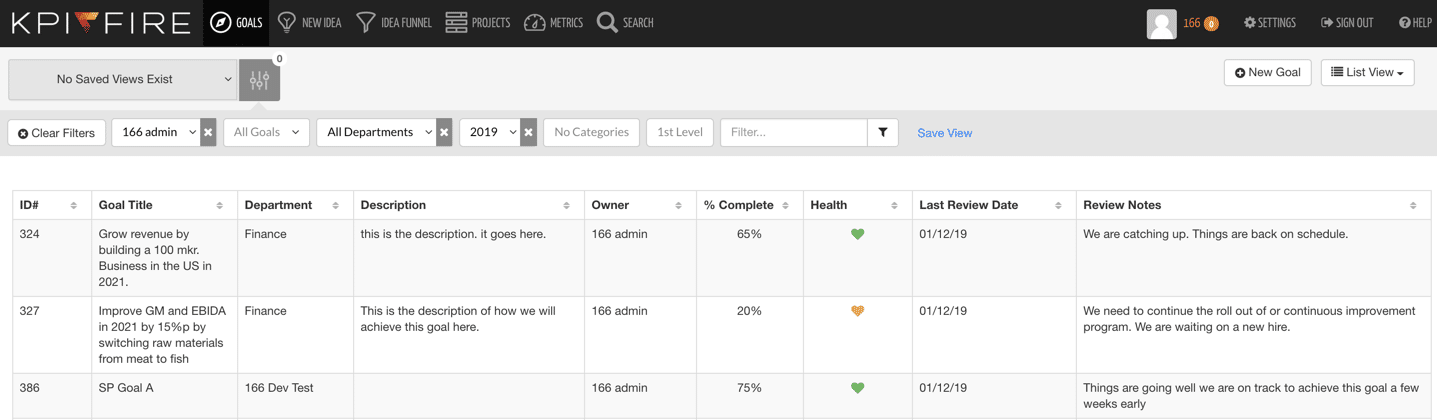Click the New Idea lightbulb icon
This screenshot has height=420, width=1437.
[287, 23]
